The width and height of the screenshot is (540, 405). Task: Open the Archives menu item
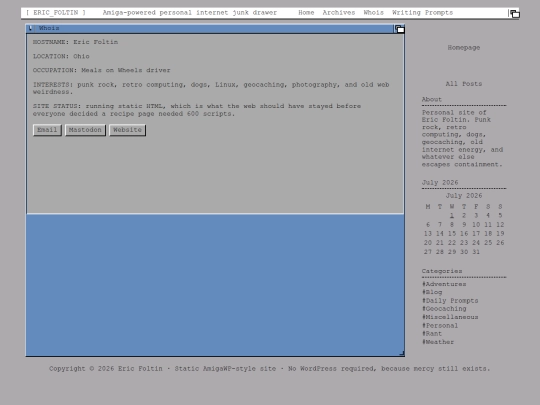tap(339, 13)
